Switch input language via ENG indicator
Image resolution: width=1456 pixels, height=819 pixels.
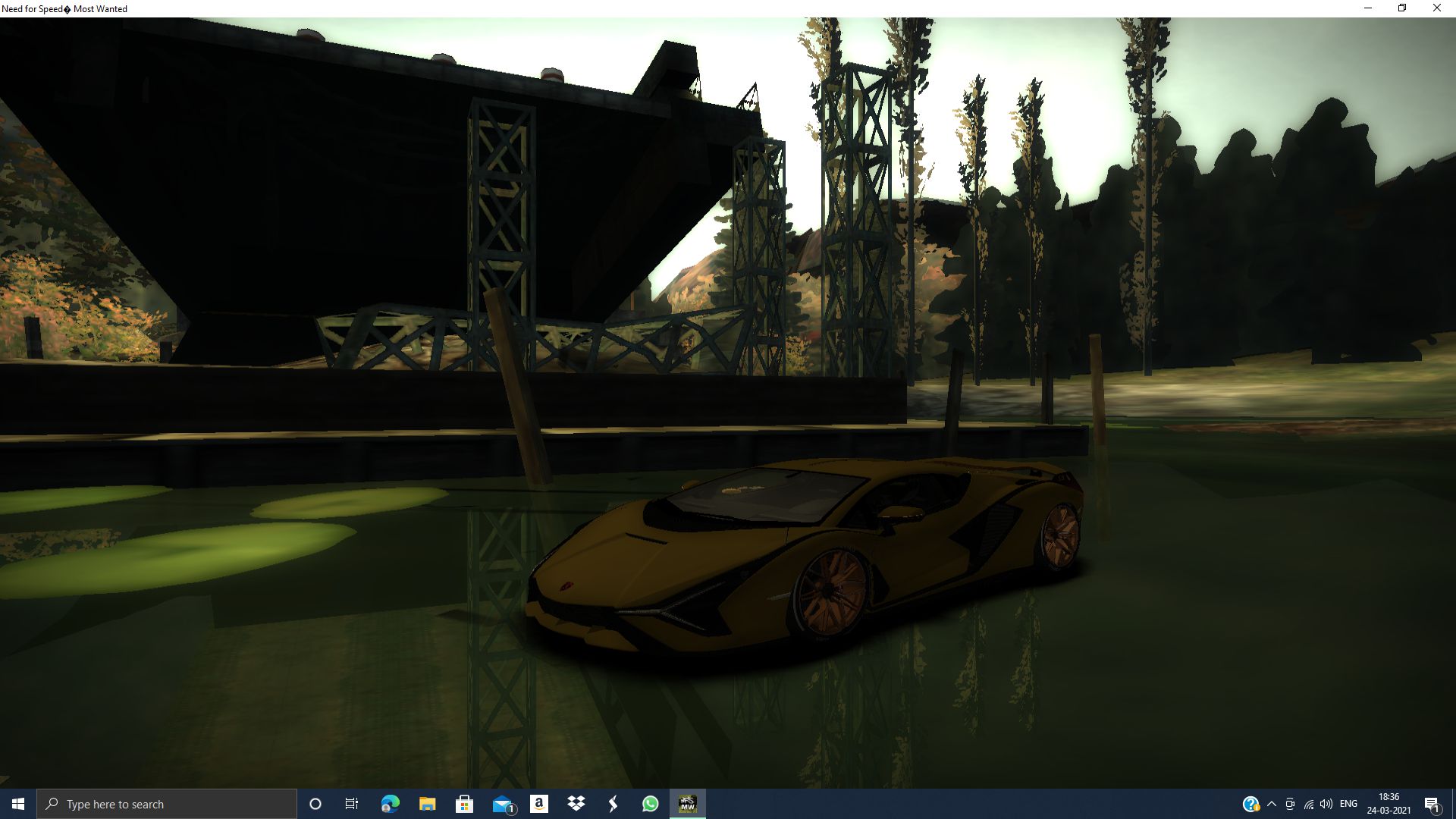[1348, 804]
